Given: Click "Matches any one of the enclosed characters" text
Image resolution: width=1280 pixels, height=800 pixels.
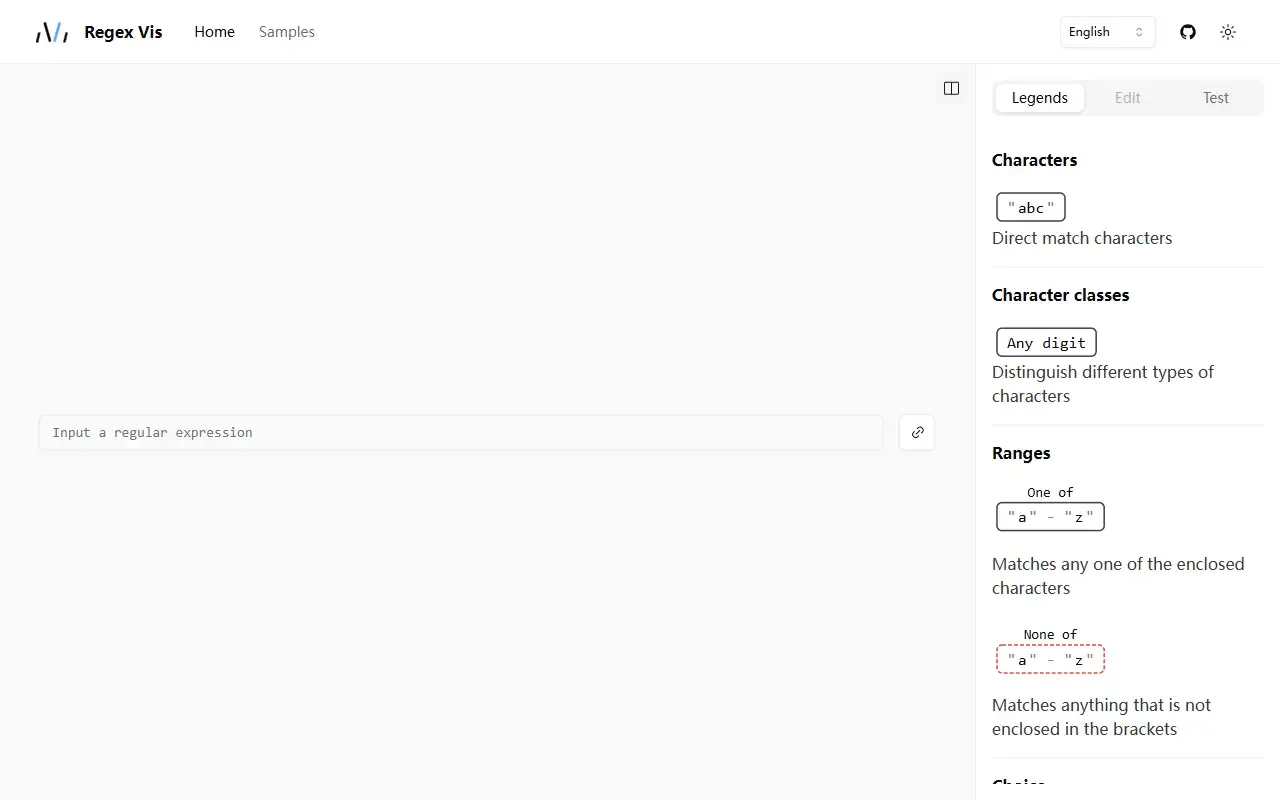Looking at the screenshot, I should [x=1118, y=576].
